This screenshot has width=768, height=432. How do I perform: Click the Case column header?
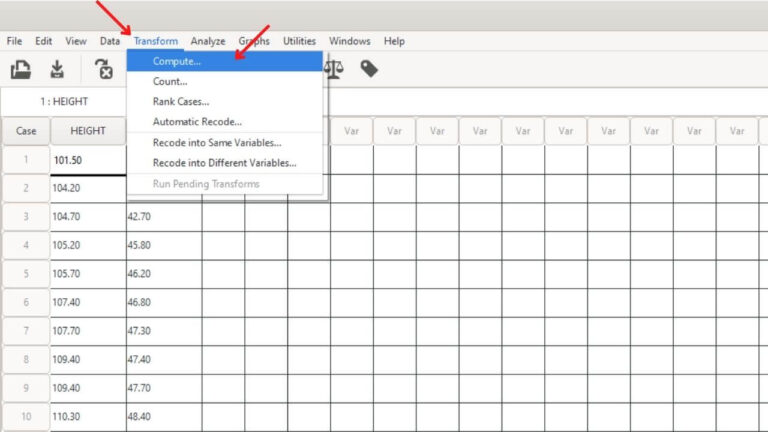click(x=26, y=131)
